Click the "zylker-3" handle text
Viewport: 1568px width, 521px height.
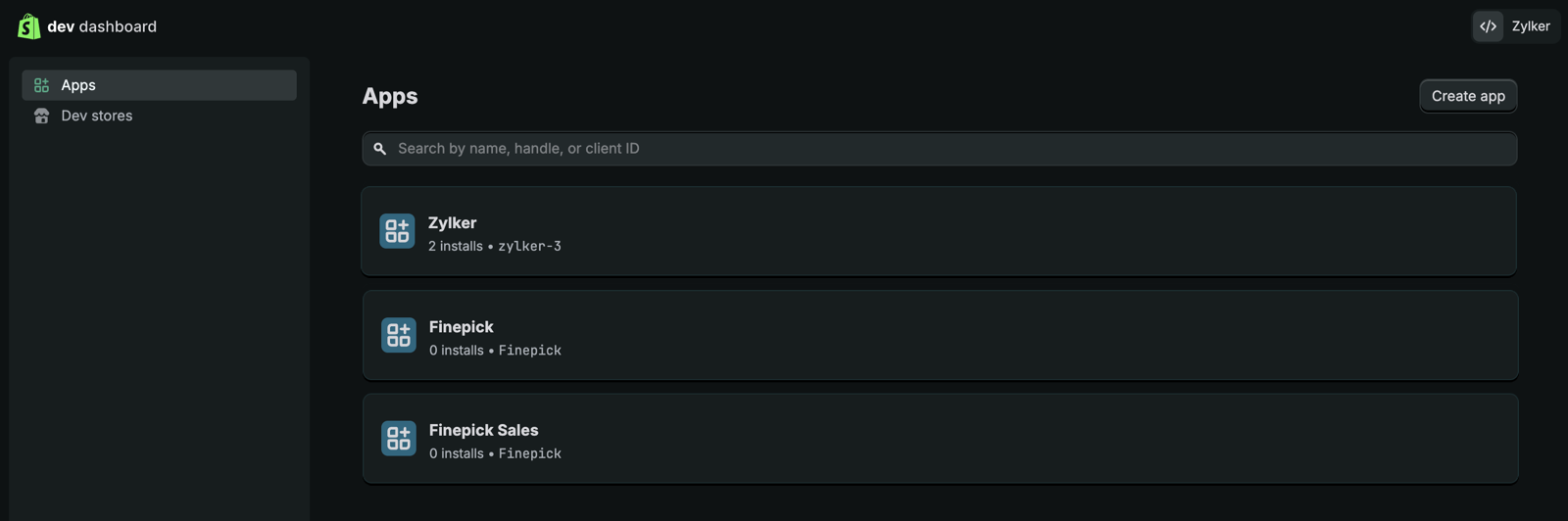[529, 247]
